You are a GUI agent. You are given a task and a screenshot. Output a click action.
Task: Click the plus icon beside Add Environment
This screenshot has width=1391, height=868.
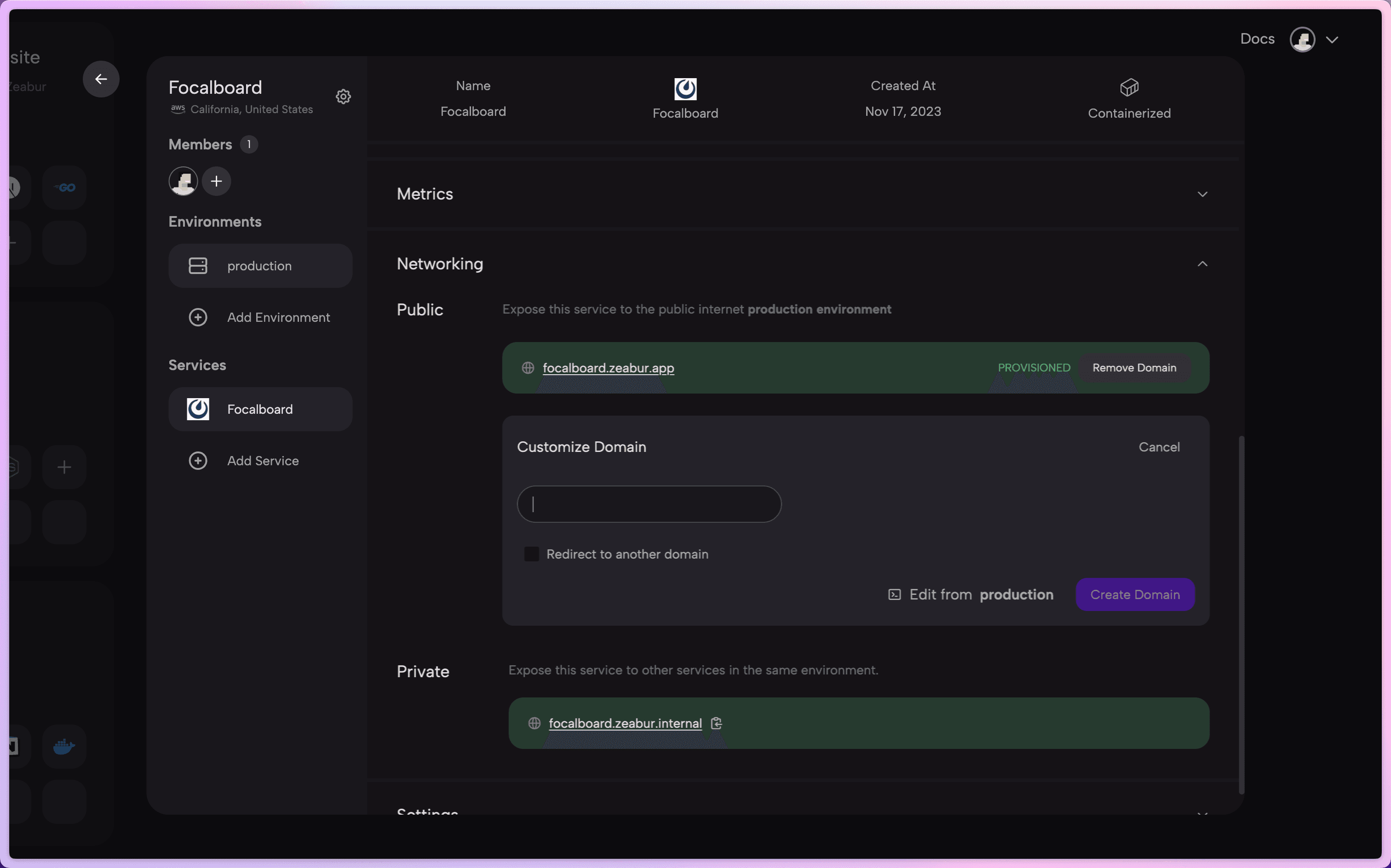(198, 318)
